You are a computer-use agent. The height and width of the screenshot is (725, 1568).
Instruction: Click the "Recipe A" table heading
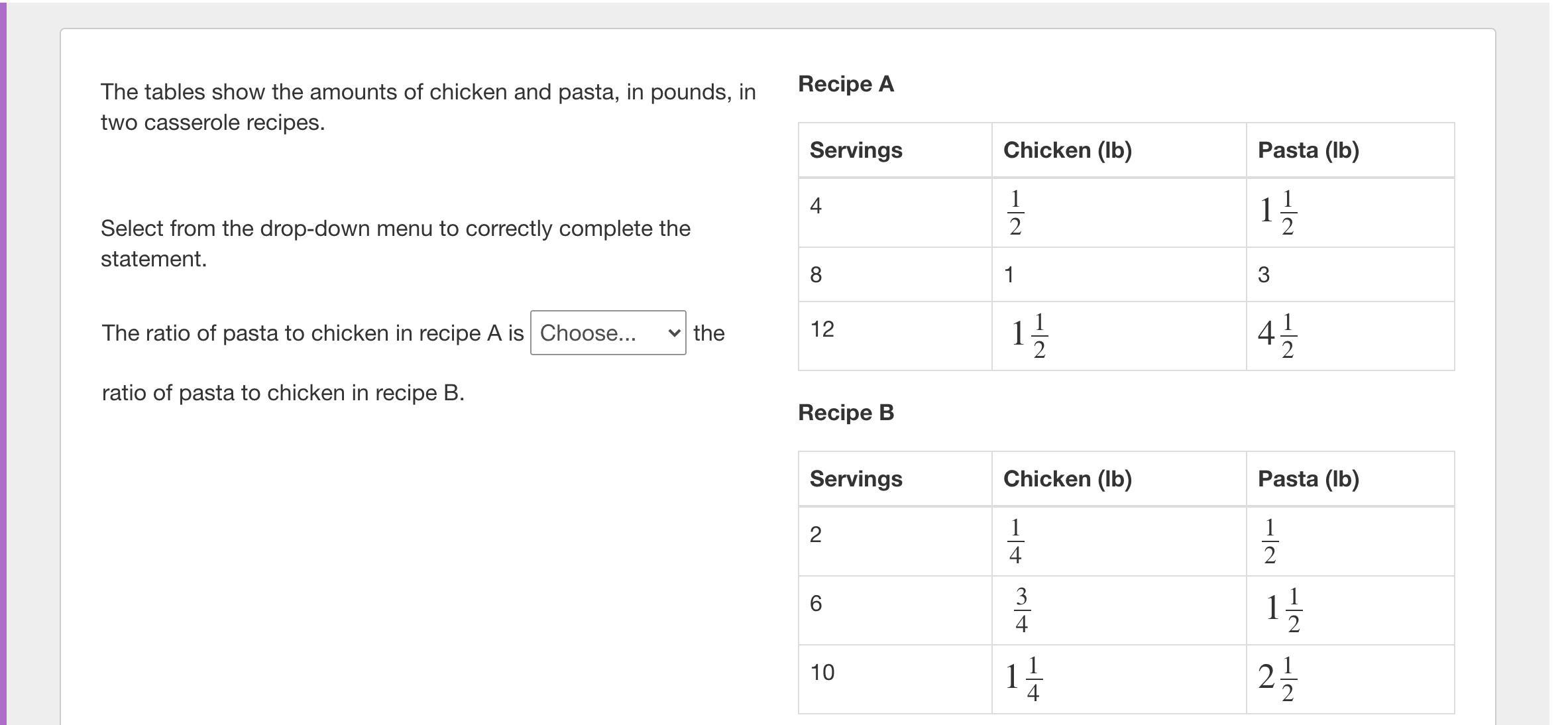coord(846,84)
